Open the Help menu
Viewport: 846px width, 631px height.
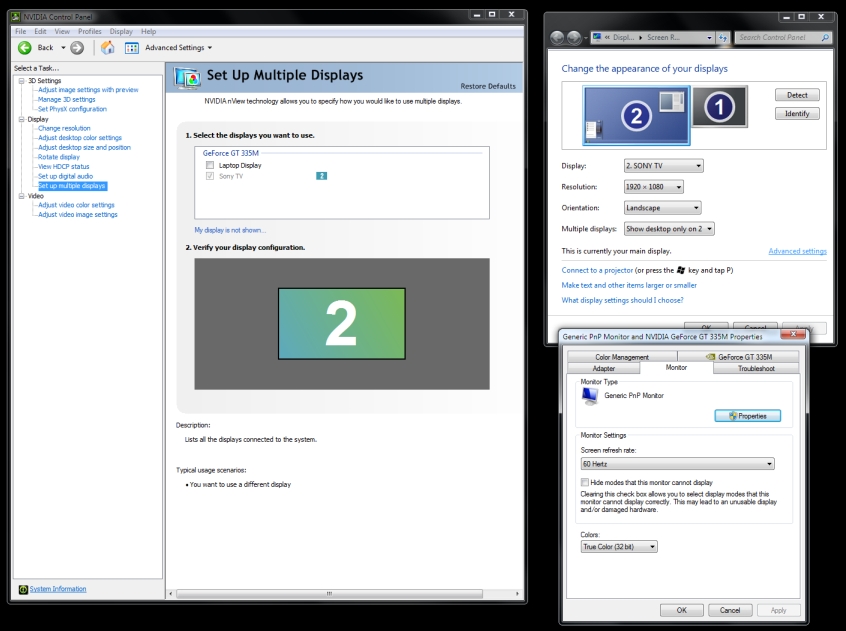[x=148, y=31]
